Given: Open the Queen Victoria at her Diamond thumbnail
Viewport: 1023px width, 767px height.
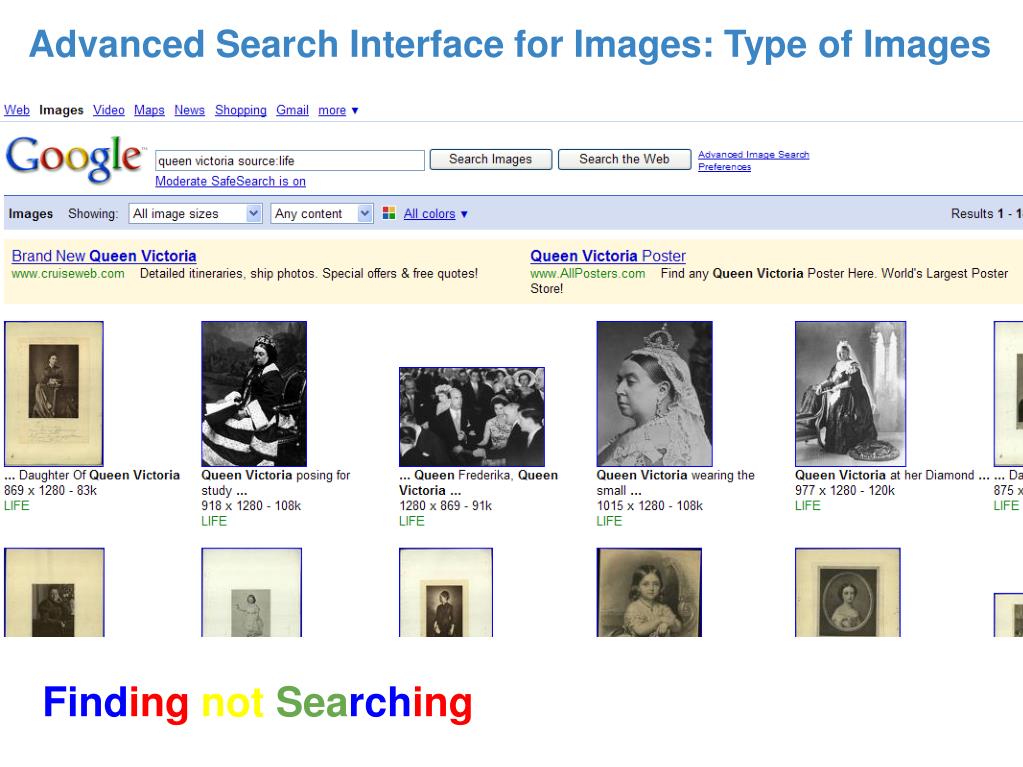Looking at the screenshot, I should point(850,393).
